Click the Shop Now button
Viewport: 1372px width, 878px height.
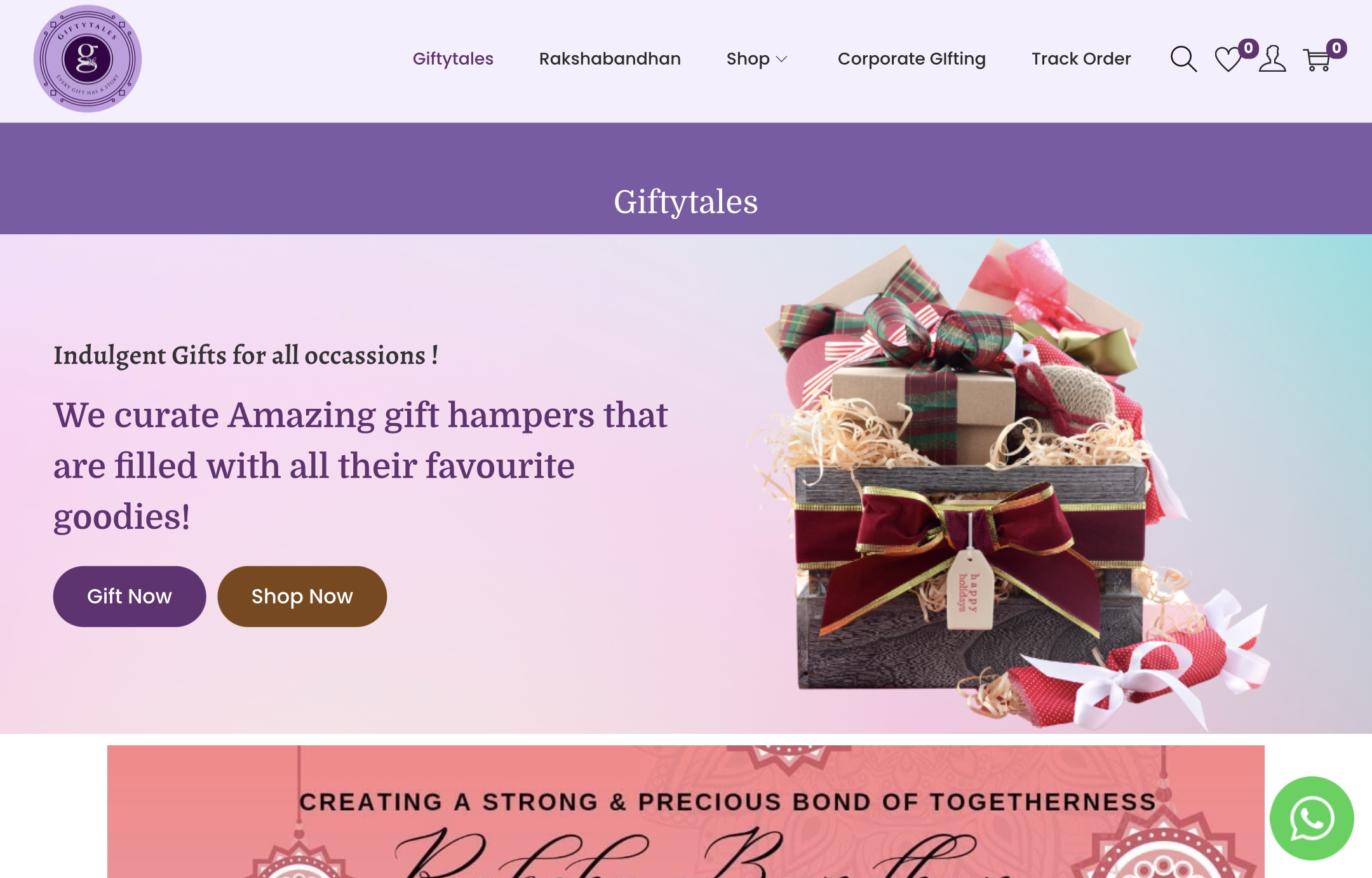click(302, 597)
